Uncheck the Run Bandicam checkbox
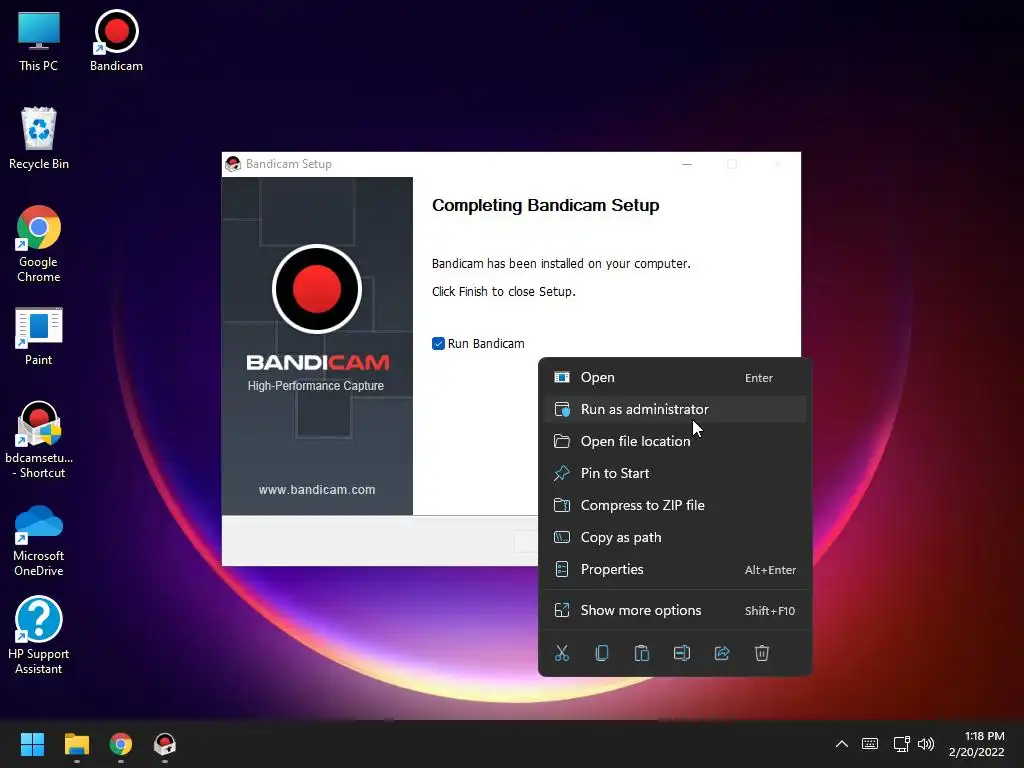The width and height of the screenshot is (1024, 768). (x=438, y=344)
